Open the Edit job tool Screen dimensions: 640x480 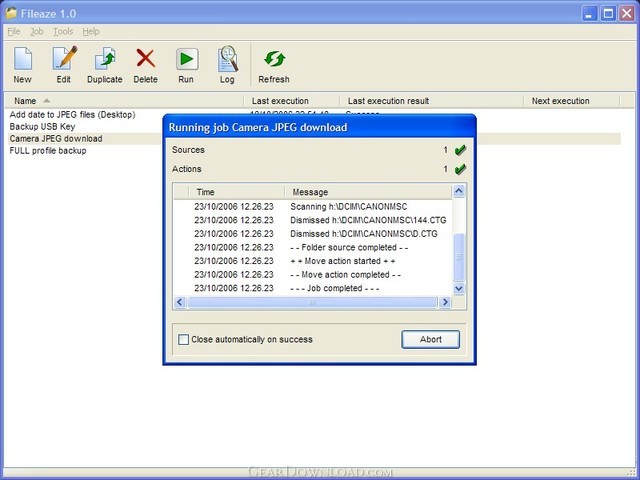point(64,65)
